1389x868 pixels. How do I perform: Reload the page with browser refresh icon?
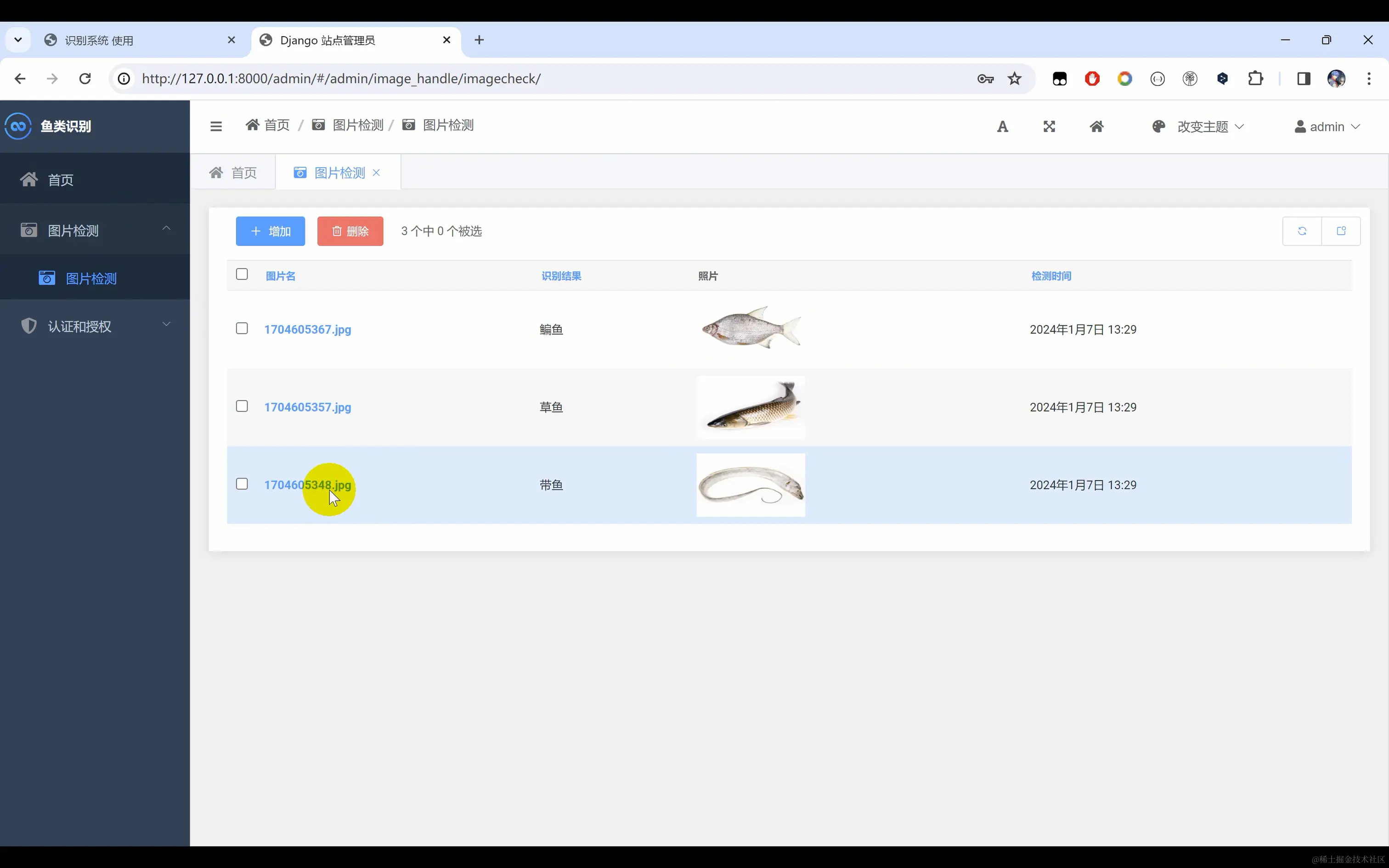pyautogui.click(x=85, y=79)
